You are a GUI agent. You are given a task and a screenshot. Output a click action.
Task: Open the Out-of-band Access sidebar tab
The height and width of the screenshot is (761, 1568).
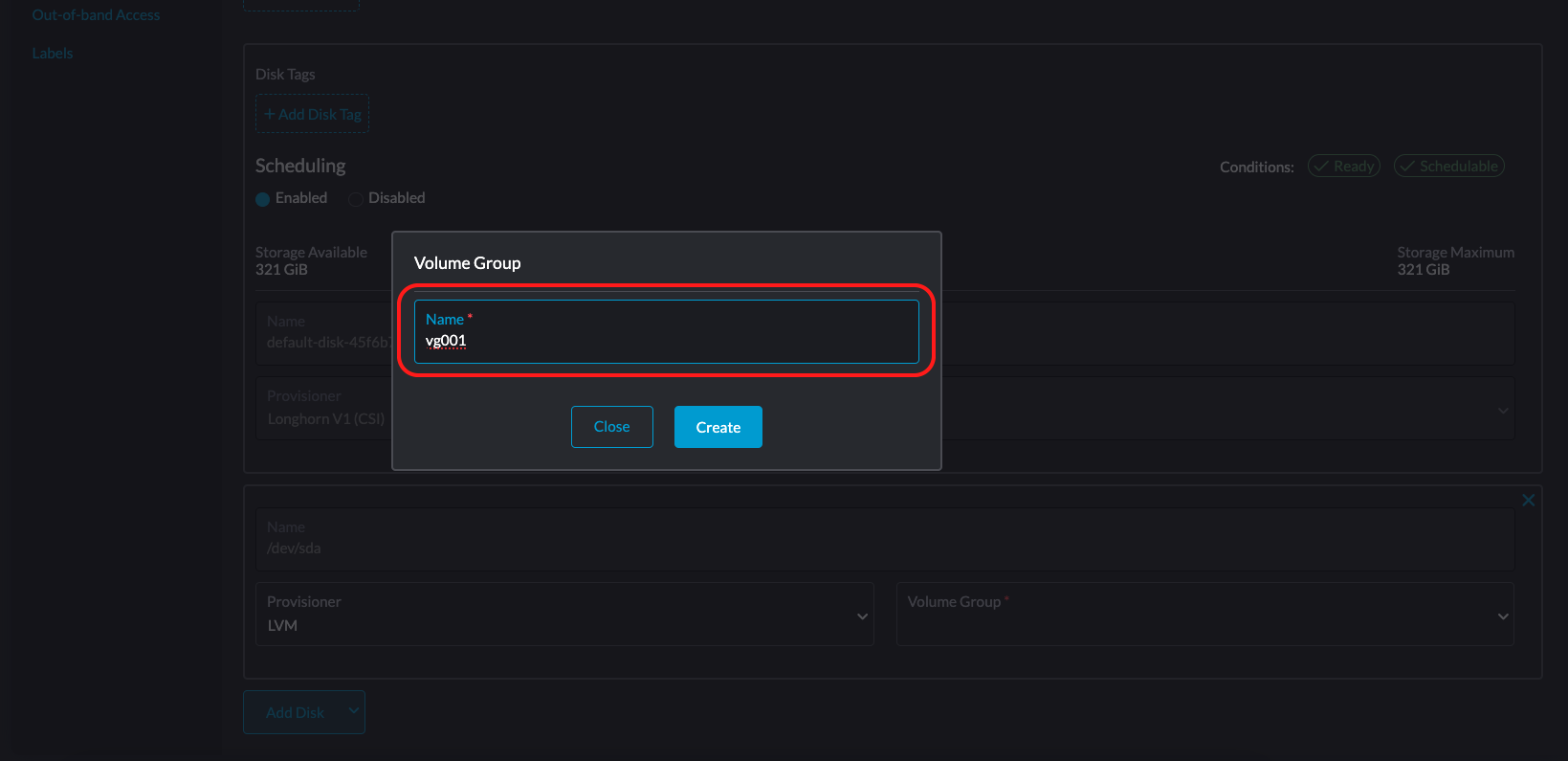(96, 15)
